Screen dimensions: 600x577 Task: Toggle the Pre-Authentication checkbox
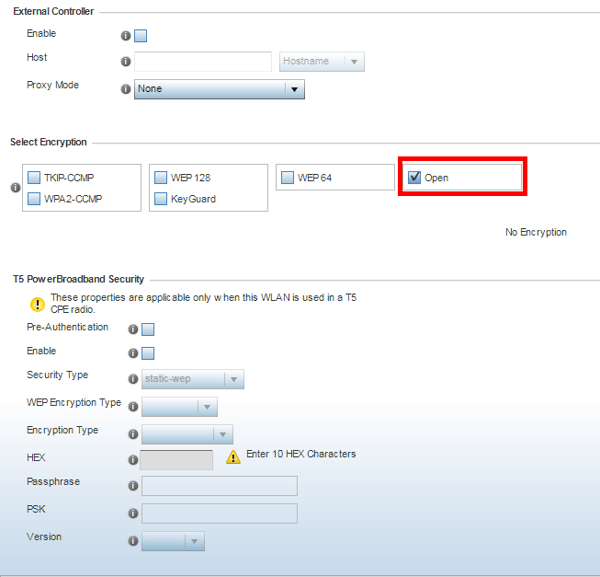[x=148, y=329]
